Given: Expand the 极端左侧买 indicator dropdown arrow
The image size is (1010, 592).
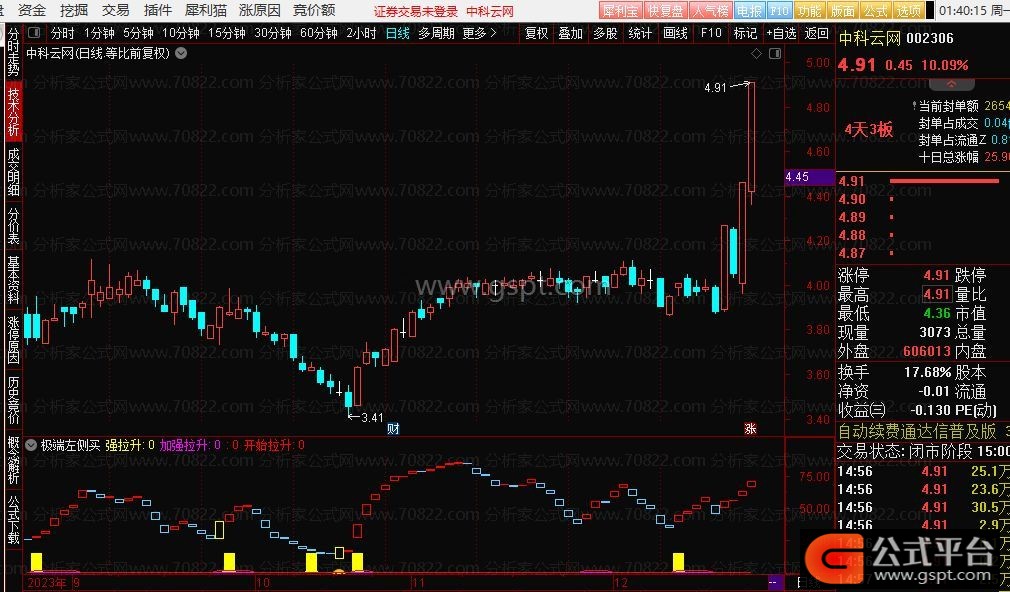Looking at the screenshot, I should [x=31, y=444].
